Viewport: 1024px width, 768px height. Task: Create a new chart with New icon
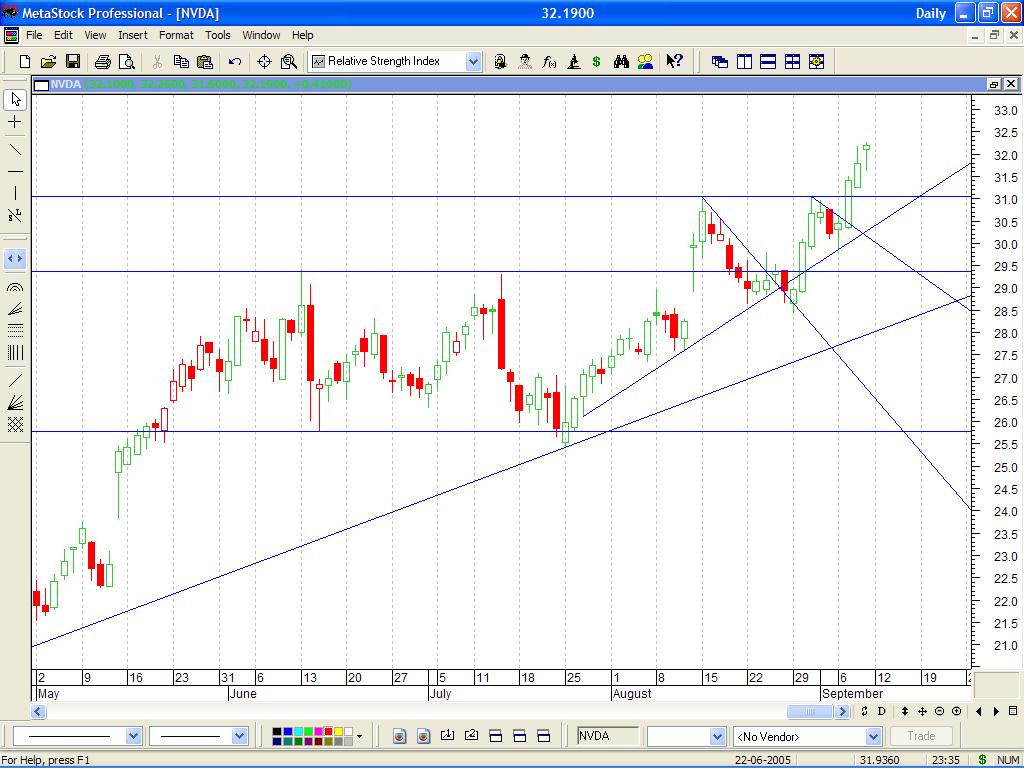tap(25, 61)
